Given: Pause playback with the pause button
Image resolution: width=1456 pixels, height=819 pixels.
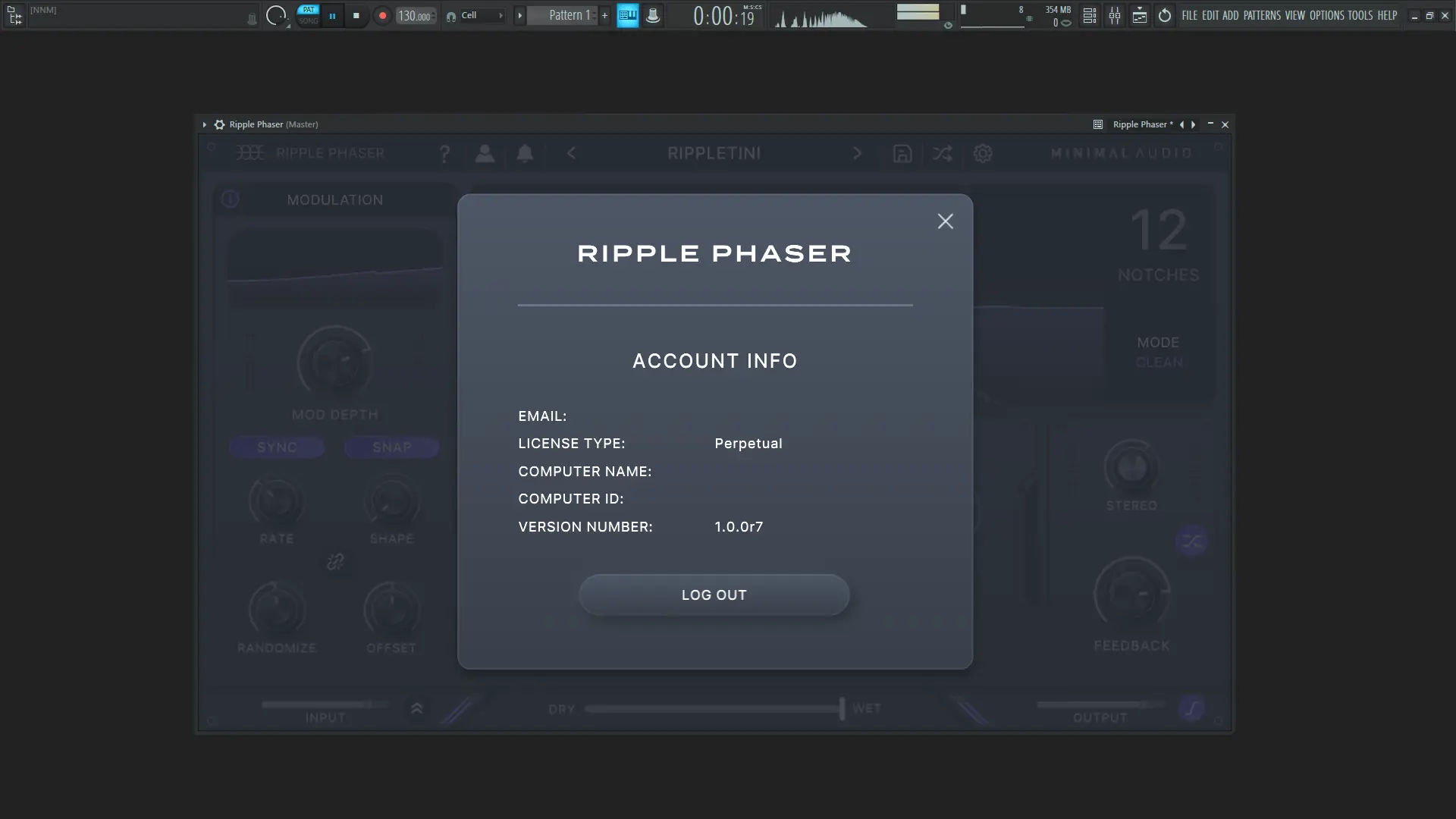Looking at the screenshot, I should (332, 15).
